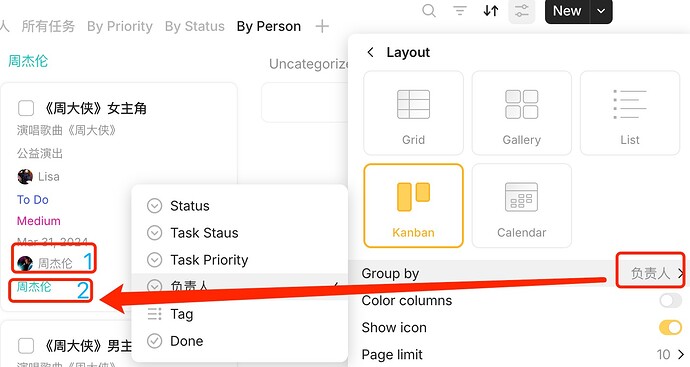Select Done in group-by menu
Image resolution: width=690 pixels, height=367 pixels.
point(239,341)
